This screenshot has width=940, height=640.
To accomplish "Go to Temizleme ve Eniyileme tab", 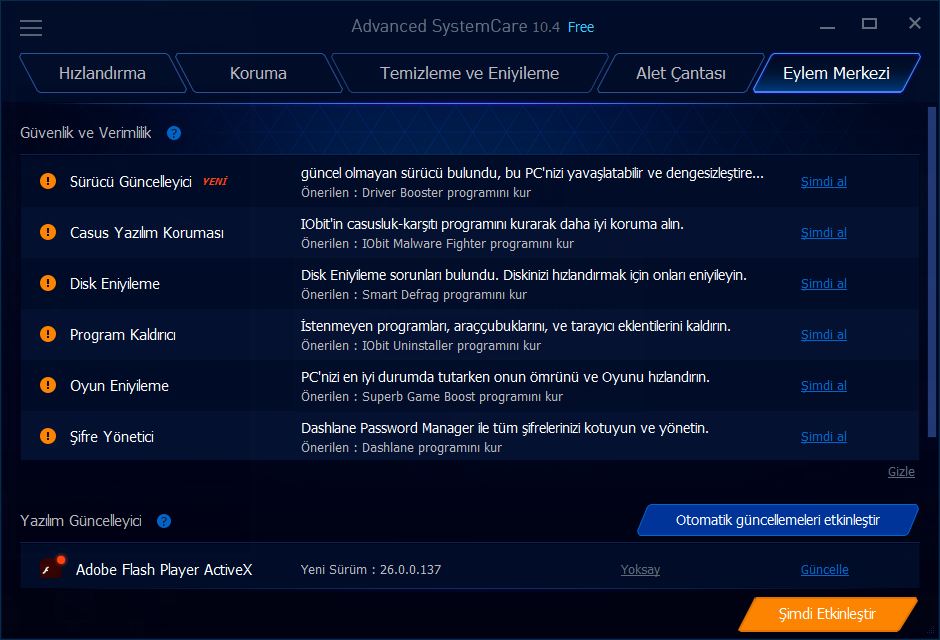I will coord(469,73).
